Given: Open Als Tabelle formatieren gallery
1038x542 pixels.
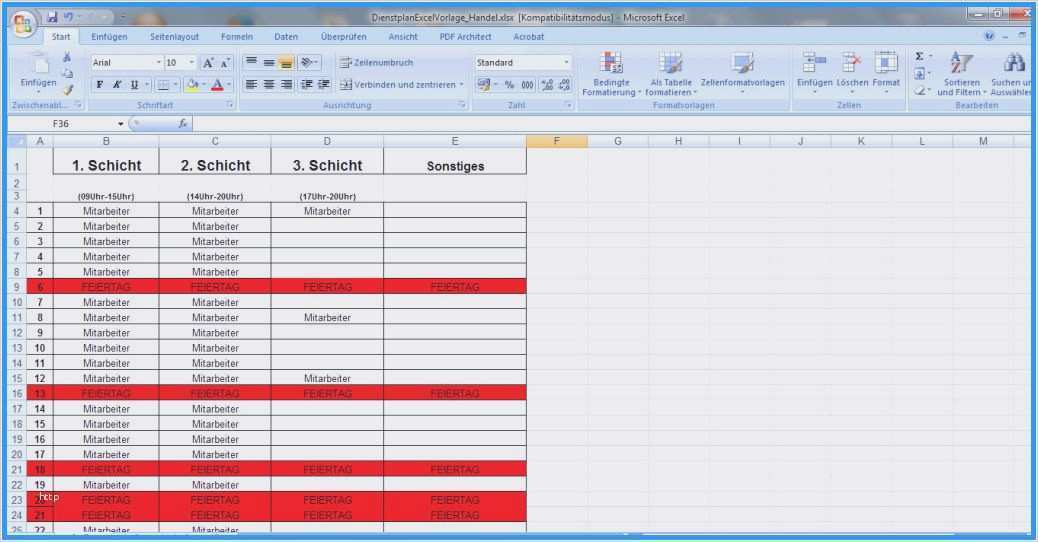Looking at the screenshot, I should (x=671, y=74).
